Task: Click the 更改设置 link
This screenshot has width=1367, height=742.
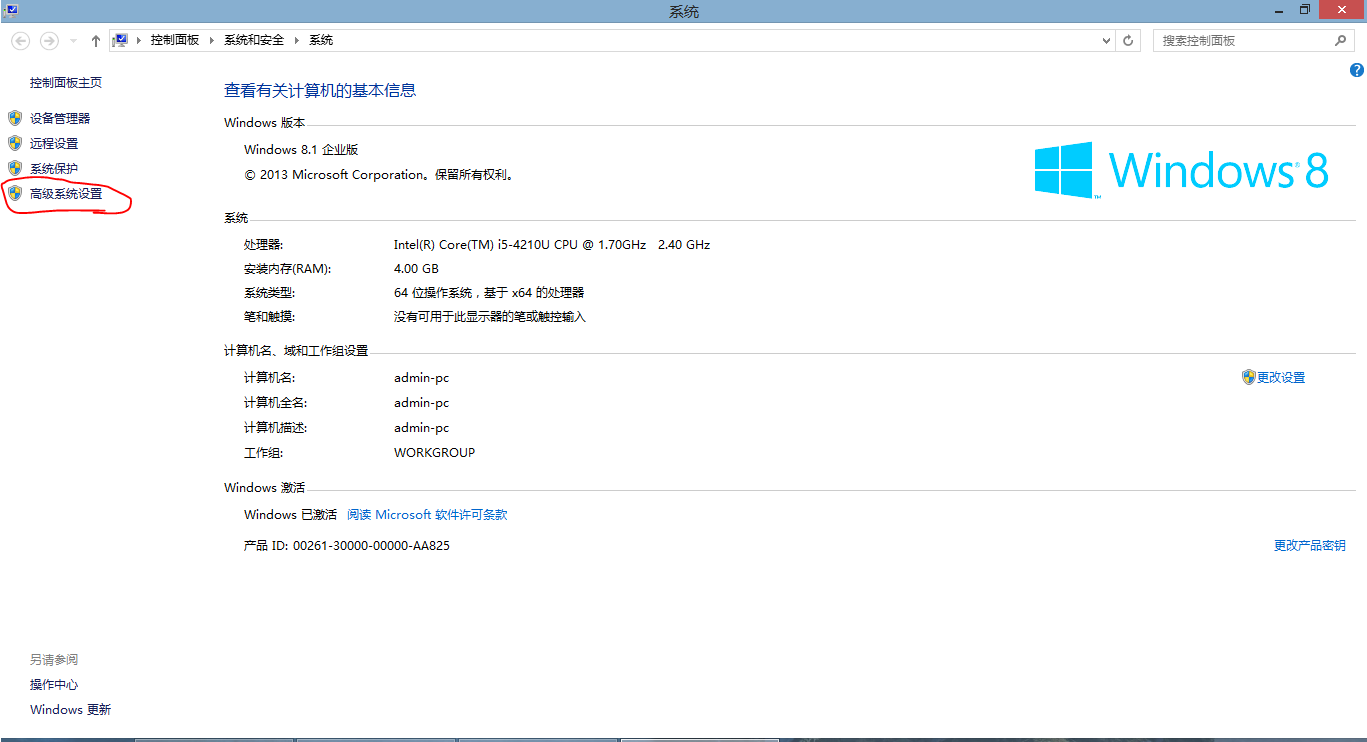Action: pos(1281,378)
